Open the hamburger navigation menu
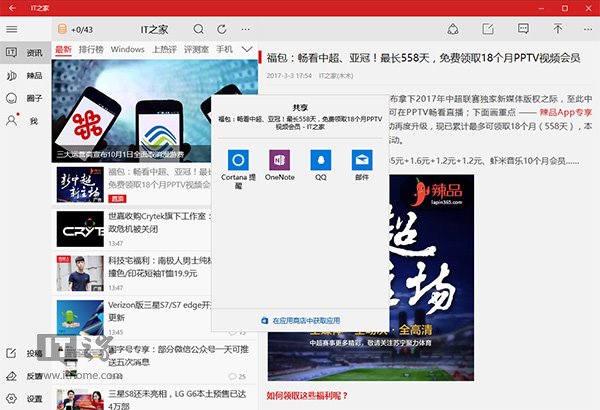This screenshot has height=410, width=600. 12,29
